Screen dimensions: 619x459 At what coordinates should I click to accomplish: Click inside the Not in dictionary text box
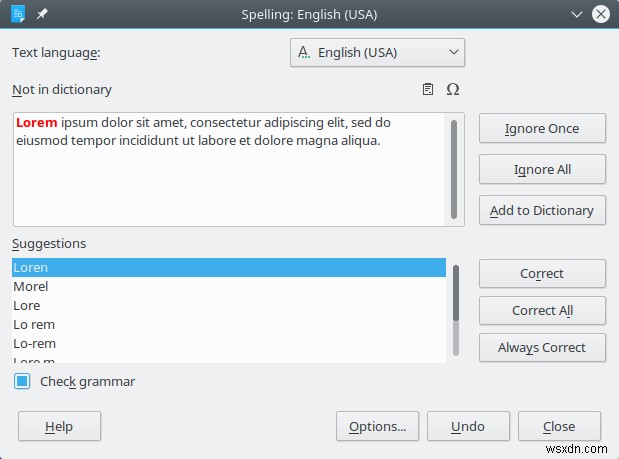(x=228, y=180)
